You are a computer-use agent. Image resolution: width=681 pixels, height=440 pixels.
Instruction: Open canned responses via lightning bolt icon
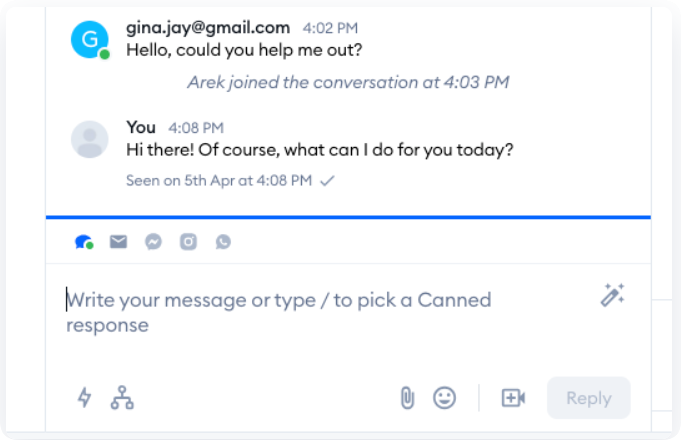tap(85, 397)
